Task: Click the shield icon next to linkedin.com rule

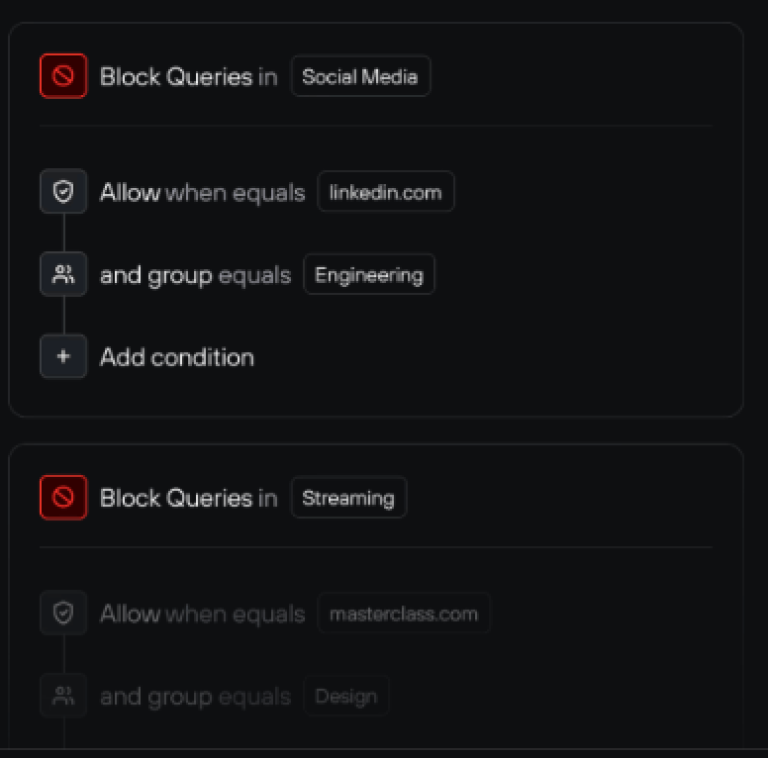Action: tap(63, 192)
